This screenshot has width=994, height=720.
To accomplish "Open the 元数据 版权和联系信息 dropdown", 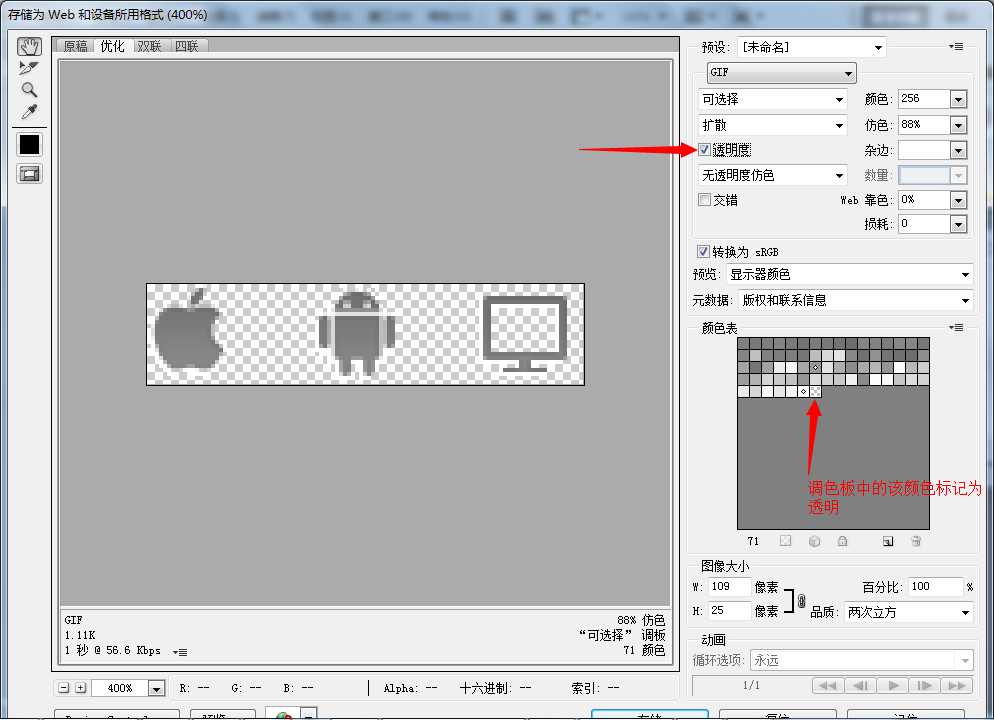I will tap(855, 300).
